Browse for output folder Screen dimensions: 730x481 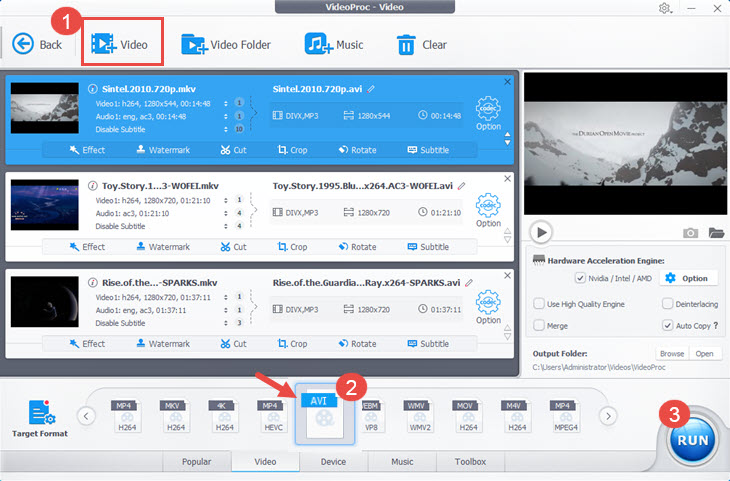(672, 353)
